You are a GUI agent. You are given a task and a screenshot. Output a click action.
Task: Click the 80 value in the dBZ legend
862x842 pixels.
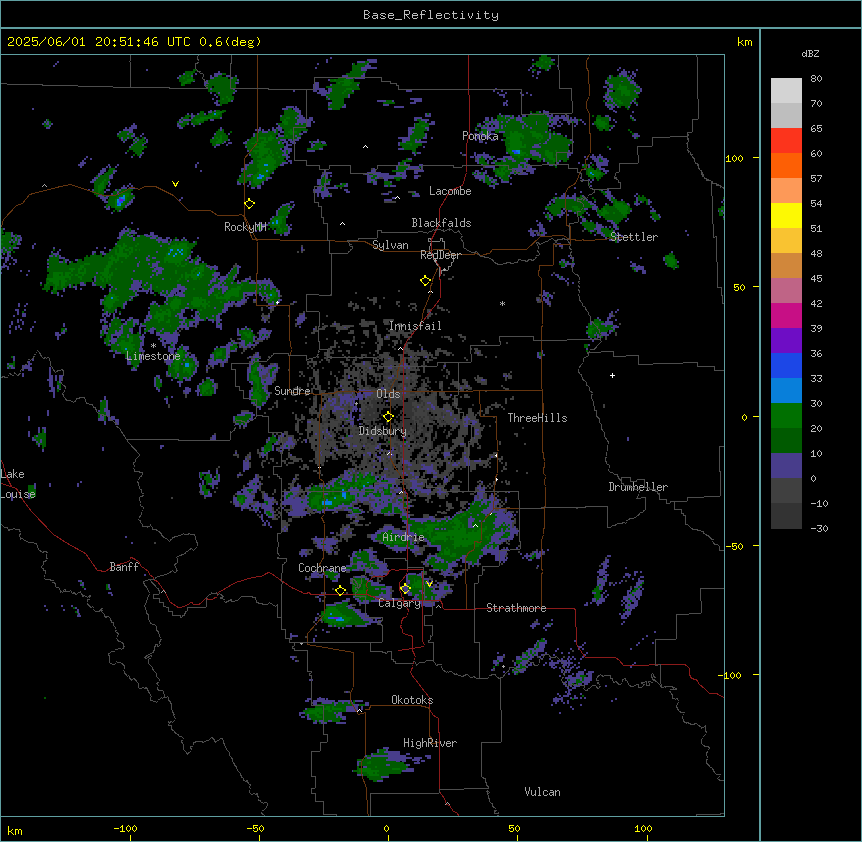(816, 79)
